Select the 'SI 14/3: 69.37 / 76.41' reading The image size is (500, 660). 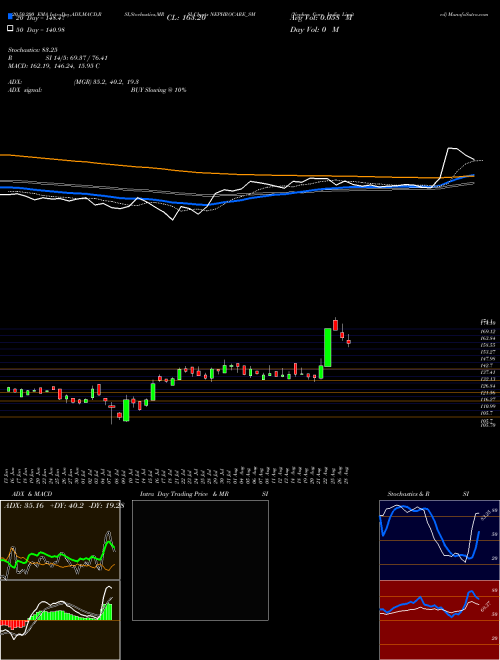click(x=76, y=58)
